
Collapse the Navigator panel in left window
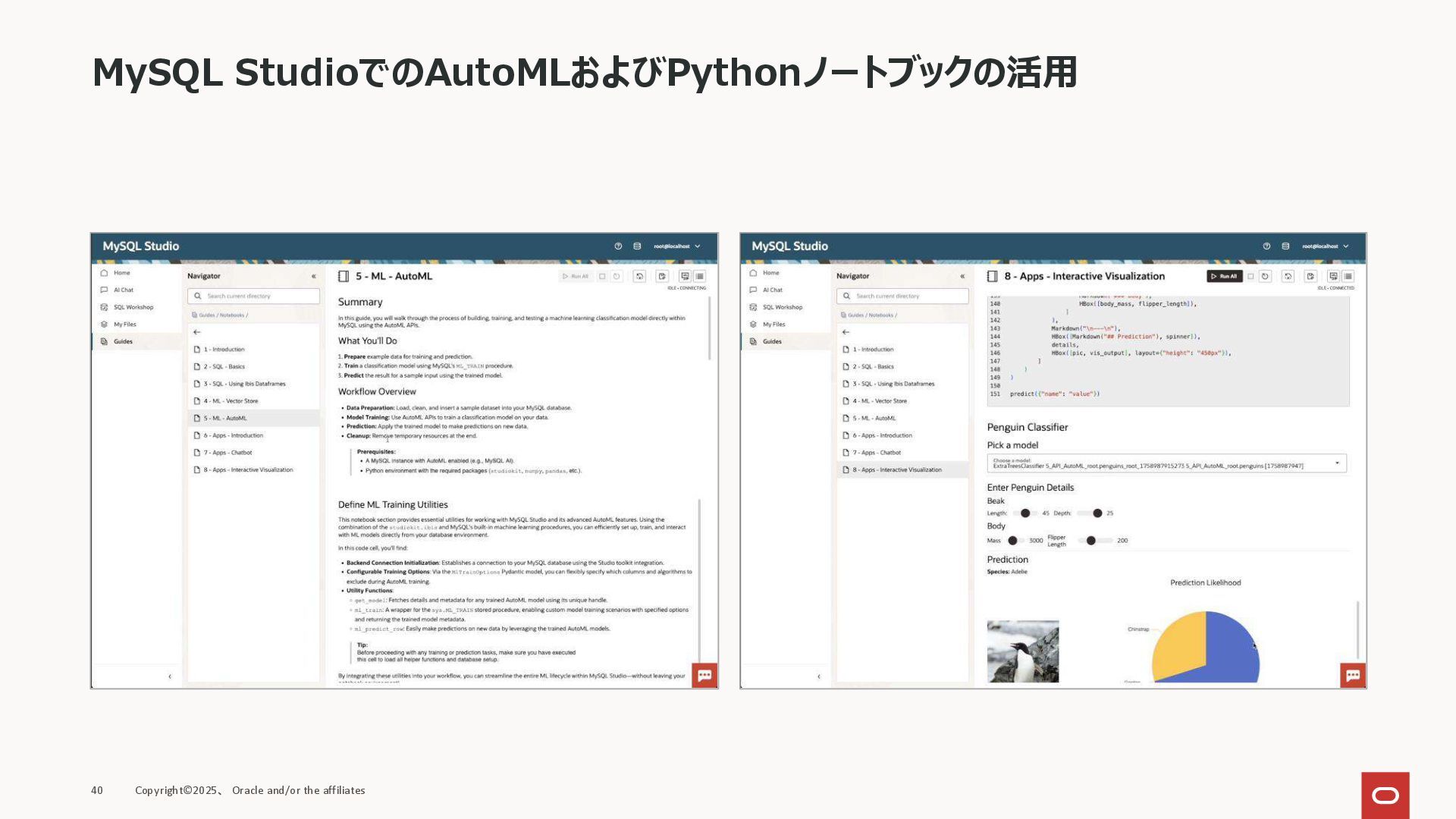coord(313,277)
